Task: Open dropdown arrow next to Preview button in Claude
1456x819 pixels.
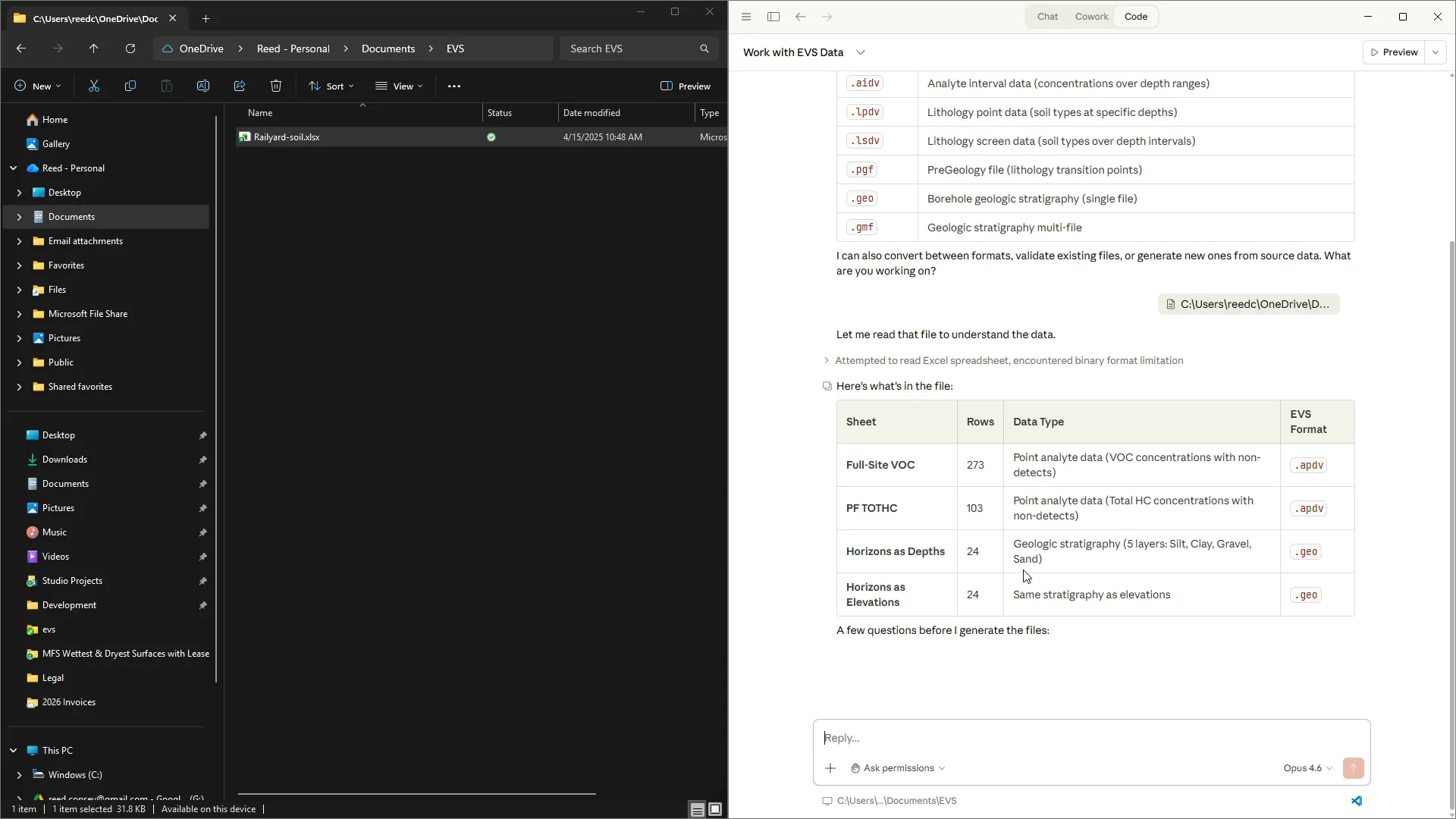Action: point(1436,52)
